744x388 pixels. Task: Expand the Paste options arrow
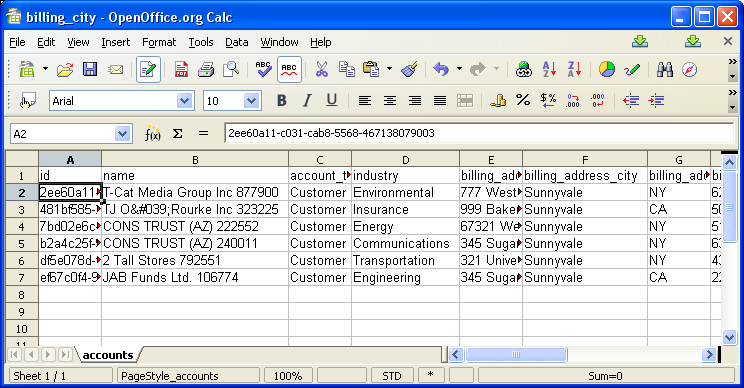pos(389,69)
